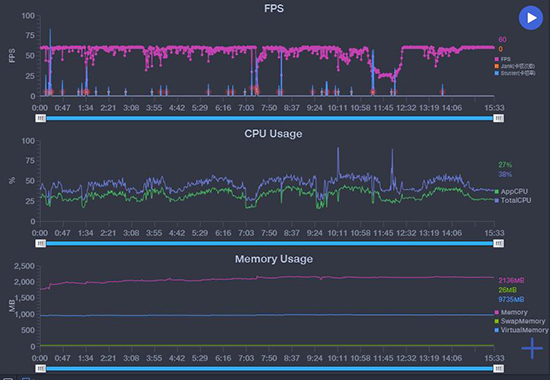This screenshot has width=550, height=380.
Task: Click the pink '60' FPS value
Action: [502, 40]
